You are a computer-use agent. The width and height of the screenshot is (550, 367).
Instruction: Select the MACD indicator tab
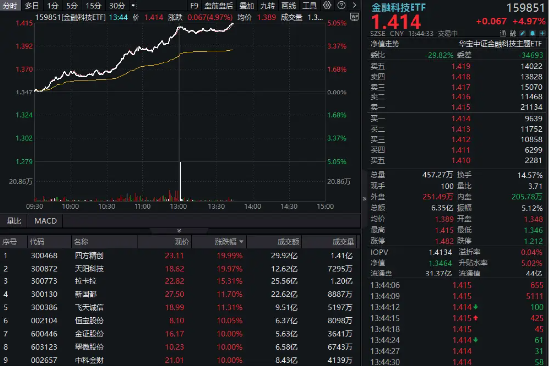click(46, 221)
